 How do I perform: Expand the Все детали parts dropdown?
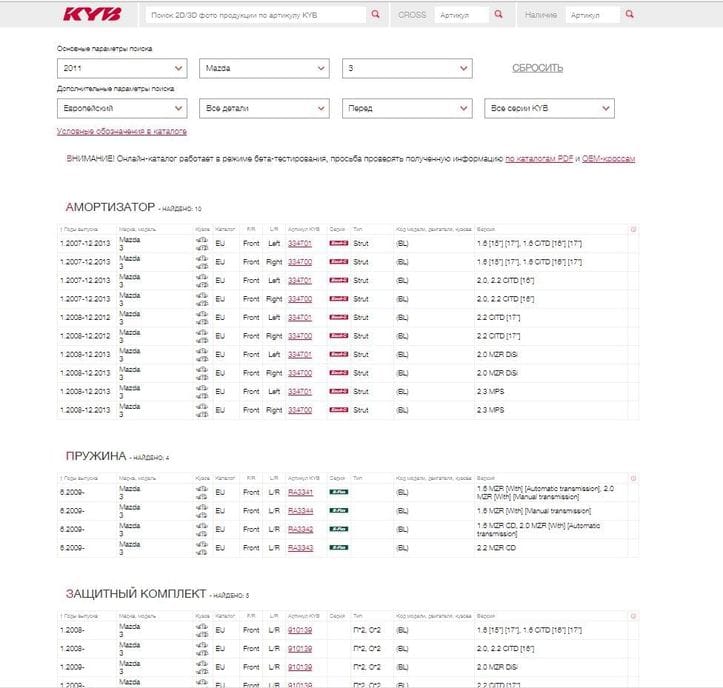pos(264,108)
